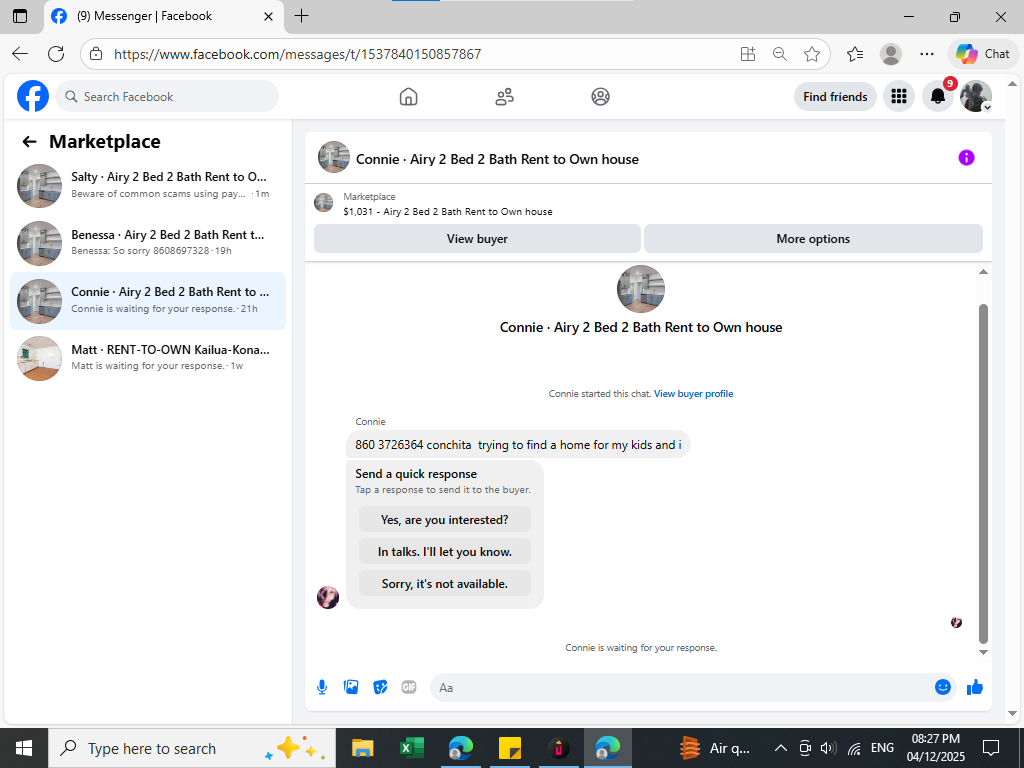Click the Find friends button
This screenshot has height=768, width=1024.
coord(835,97)
